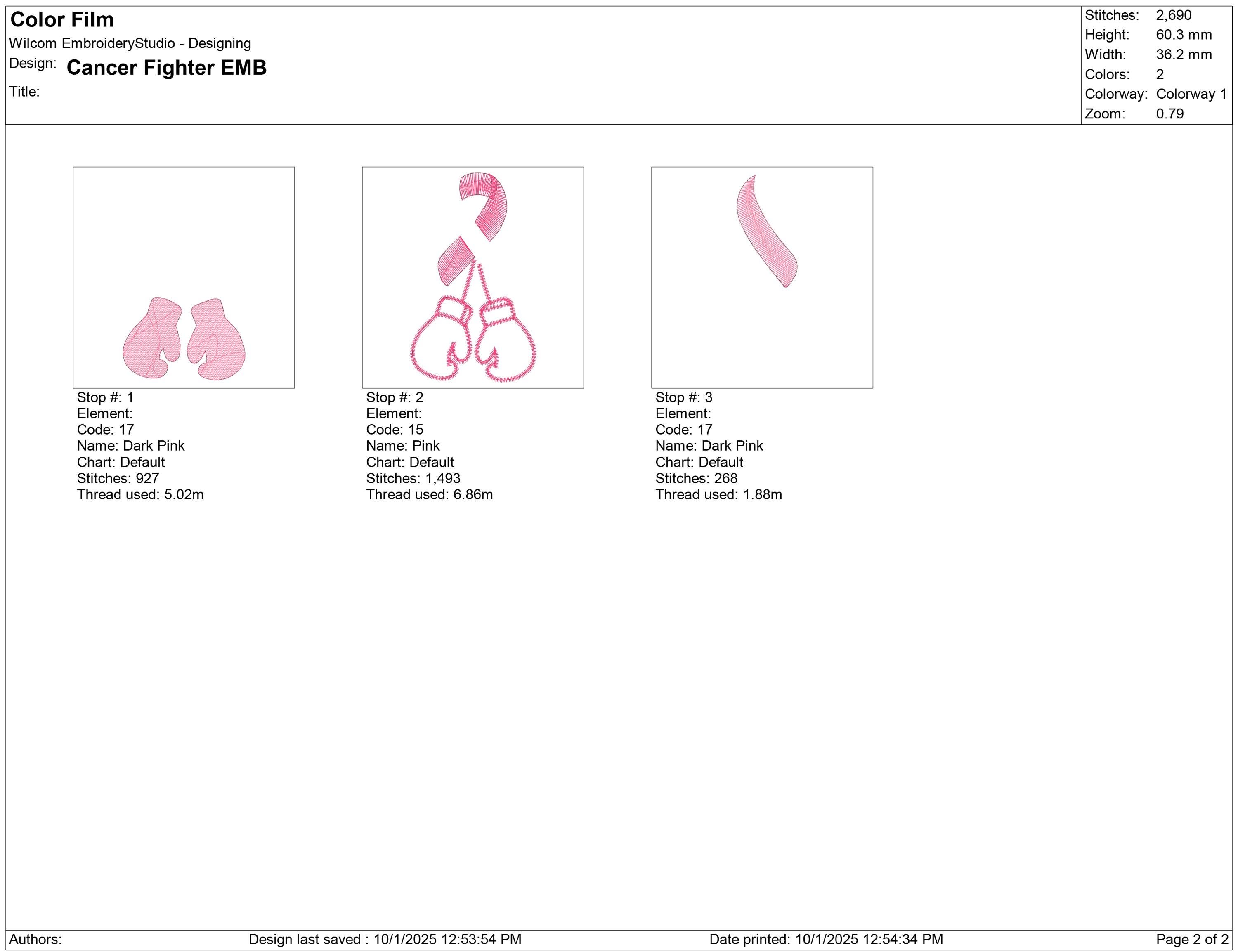Click the total Stitches value 2,690
Viewport: 1238px width, 952px height.
point(1173,15)
